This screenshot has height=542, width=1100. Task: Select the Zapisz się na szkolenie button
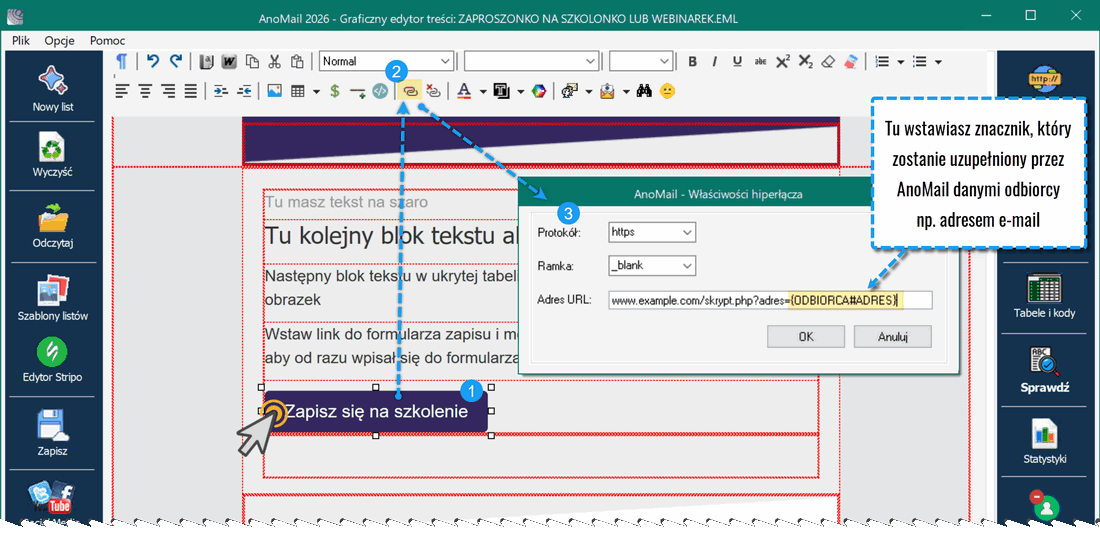(375, 412)
